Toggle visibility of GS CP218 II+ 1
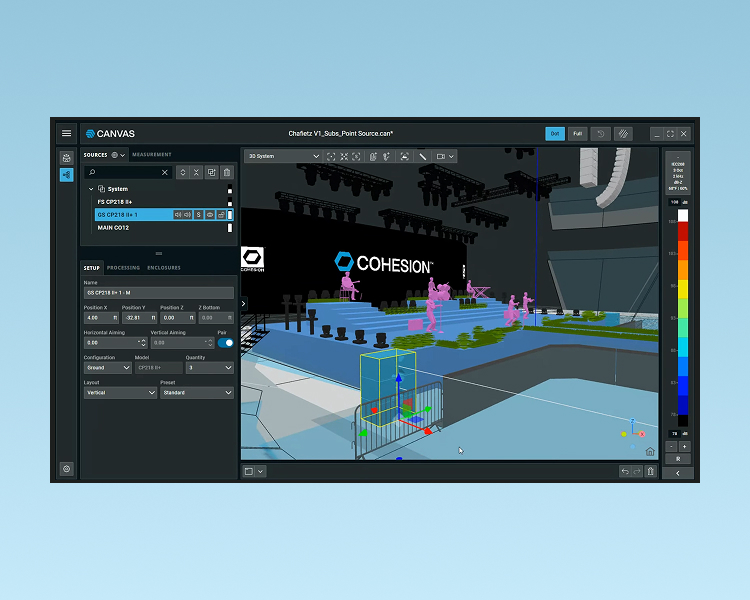The image size is (750, 600). (210, 215)
